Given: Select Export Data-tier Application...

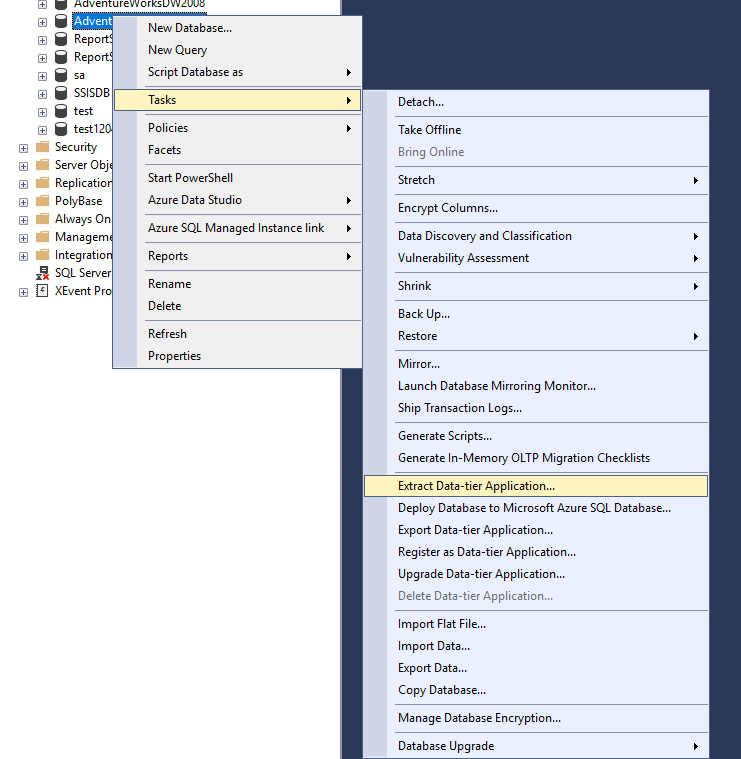Looking at the screenshot, I should (536, 530).
